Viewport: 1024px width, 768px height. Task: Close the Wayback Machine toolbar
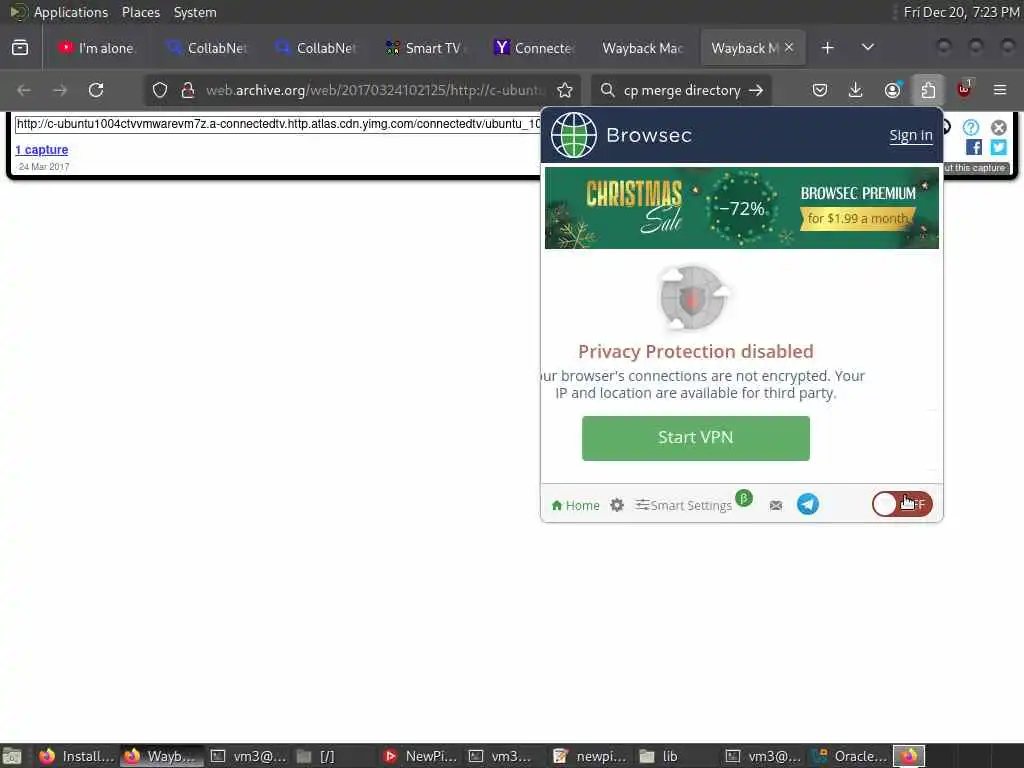click(x=999, y=127)
